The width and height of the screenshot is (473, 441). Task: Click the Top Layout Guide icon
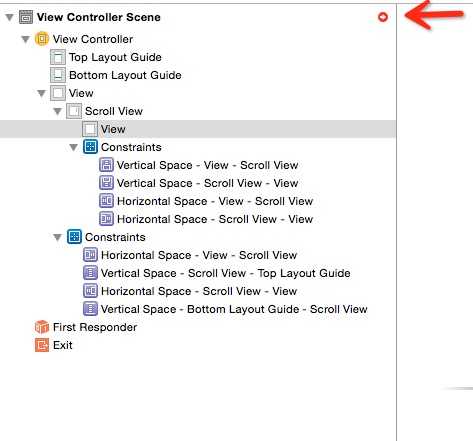click(58, 57)
